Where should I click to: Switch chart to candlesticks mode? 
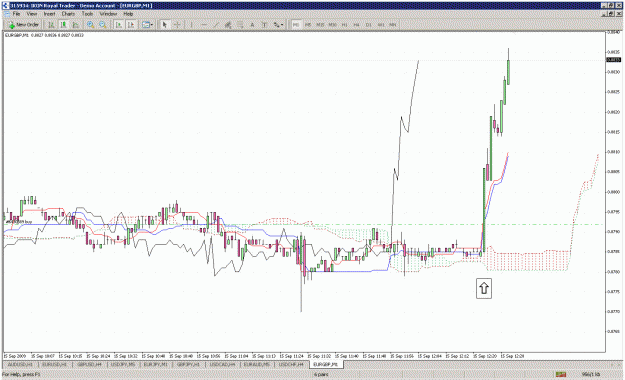(x=63, y=25)
